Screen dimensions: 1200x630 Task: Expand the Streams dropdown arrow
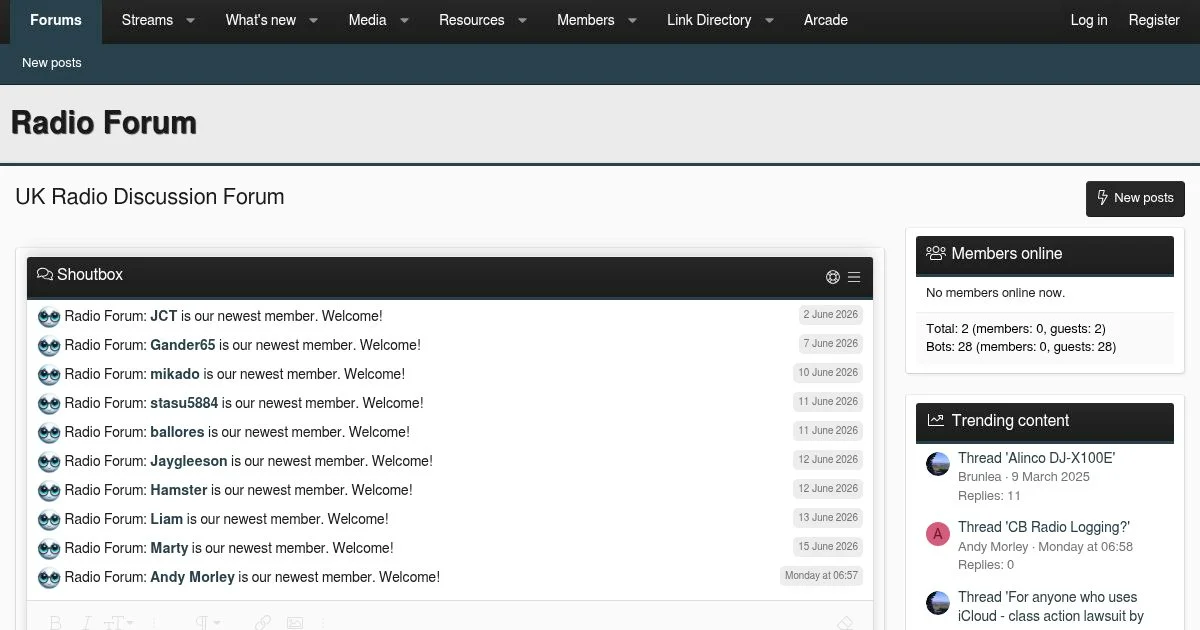coord(191,20)
